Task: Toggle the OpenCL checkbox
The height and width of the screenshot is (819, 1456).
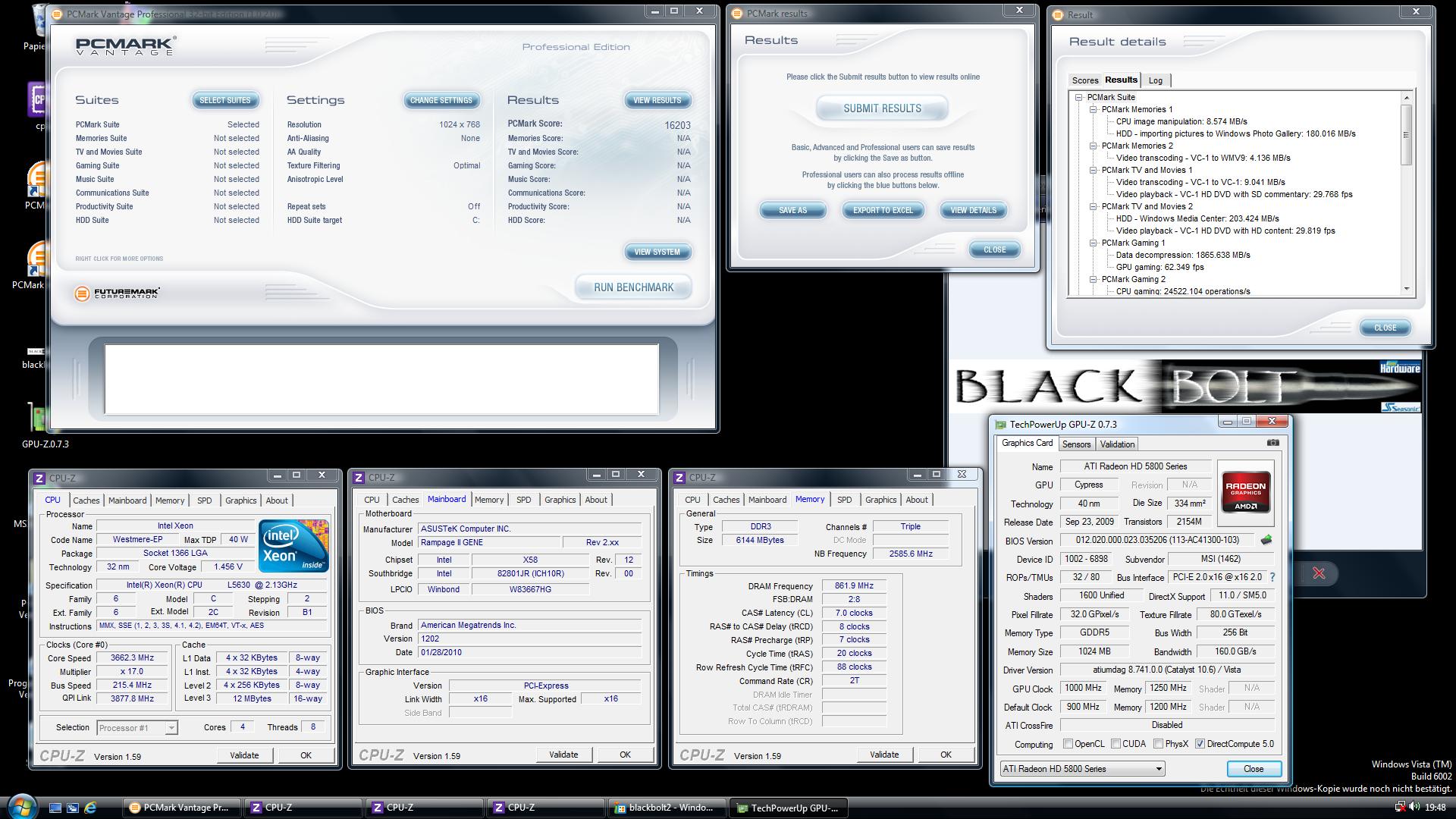Action: 1068,744
